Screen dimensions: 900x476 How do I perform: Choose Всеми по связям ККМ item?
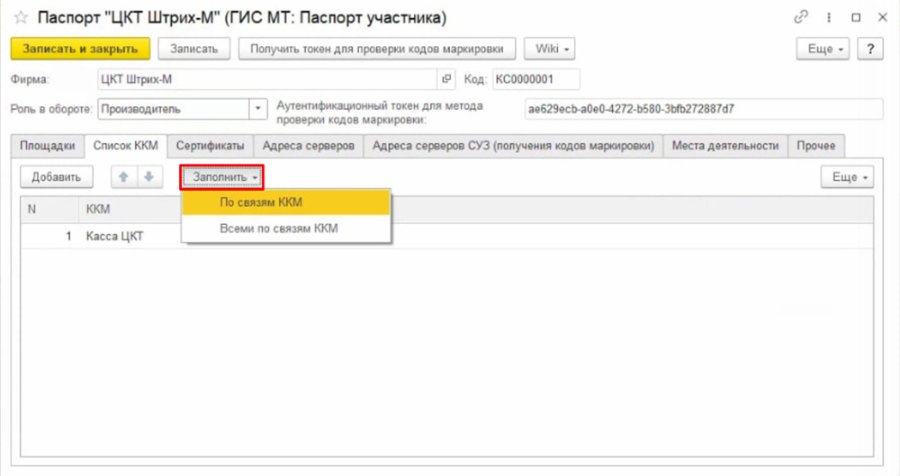286,228
